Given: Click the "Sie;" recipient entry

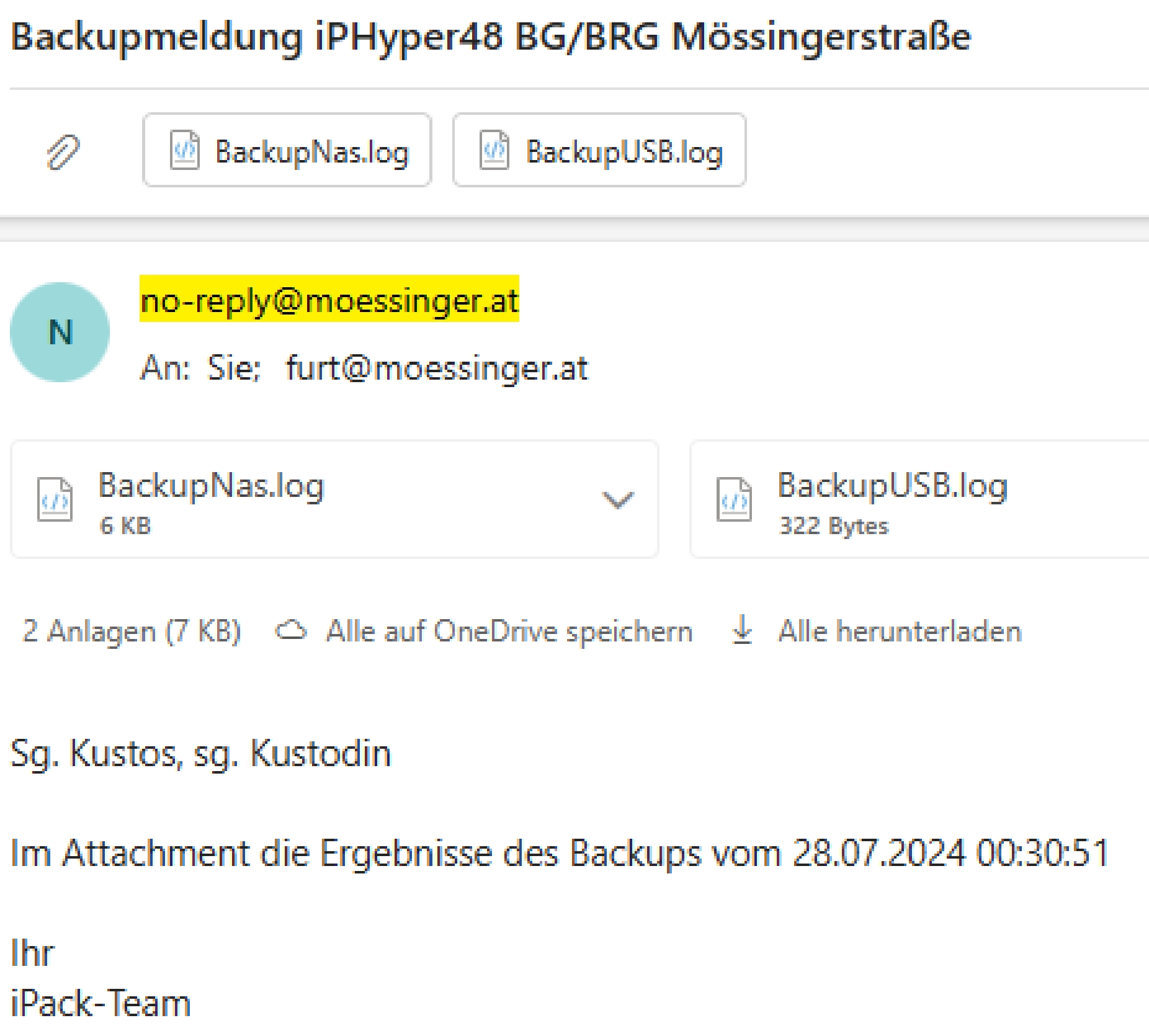Looking at the screenshot, I should (233, 368).
